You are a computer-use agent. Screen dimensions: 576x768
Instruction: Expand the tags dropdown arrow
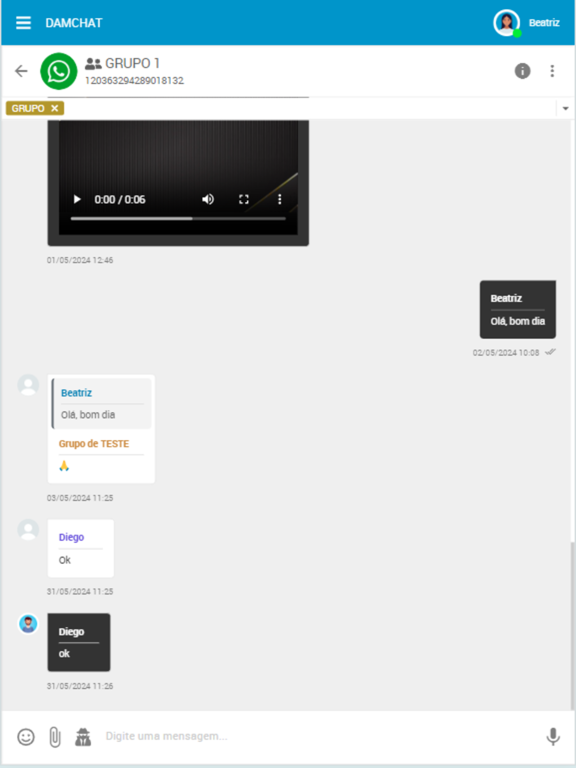(x=565, y=108)
